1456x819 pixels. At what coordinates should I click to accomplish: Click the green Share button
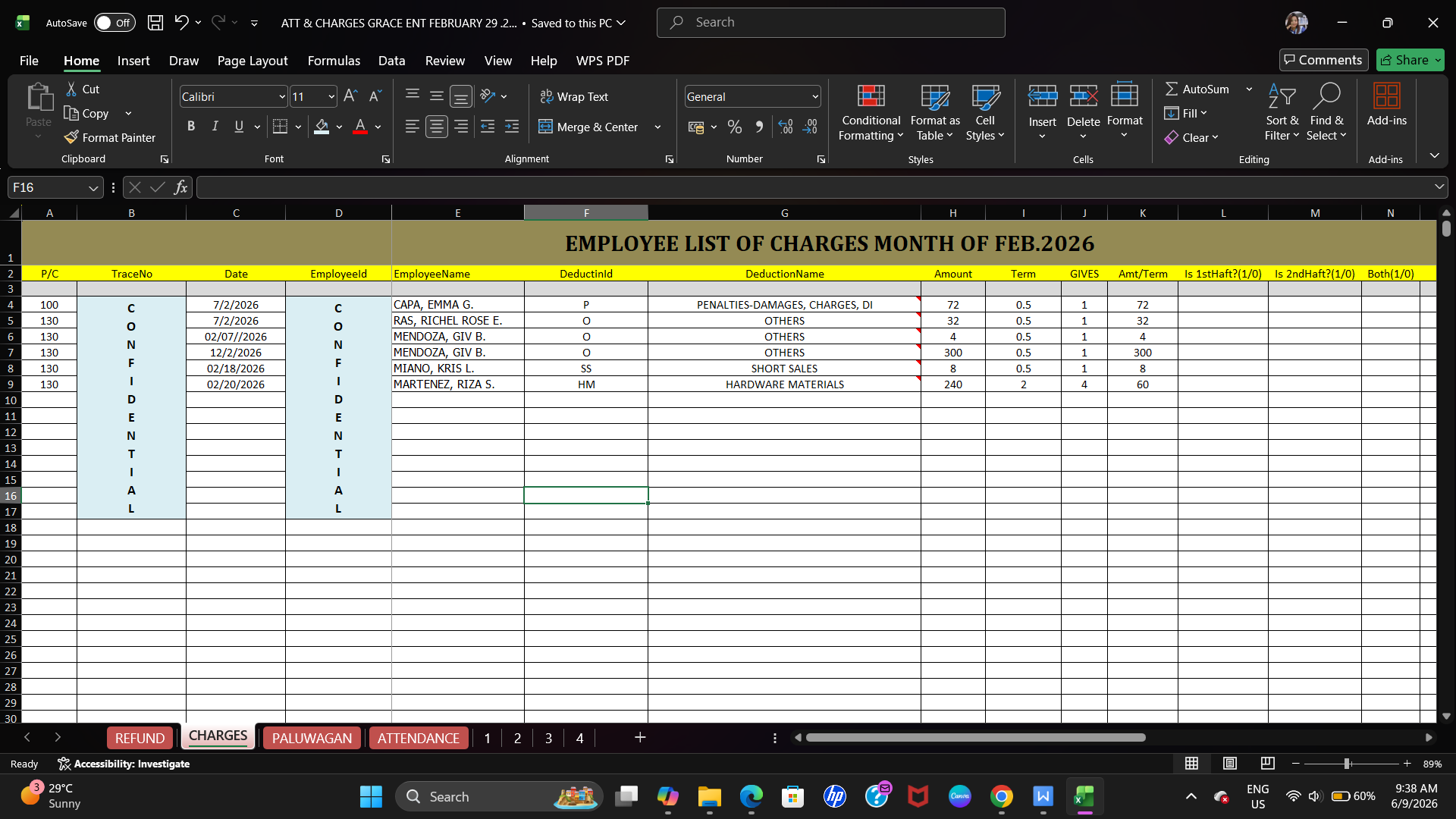point(1410,60)
